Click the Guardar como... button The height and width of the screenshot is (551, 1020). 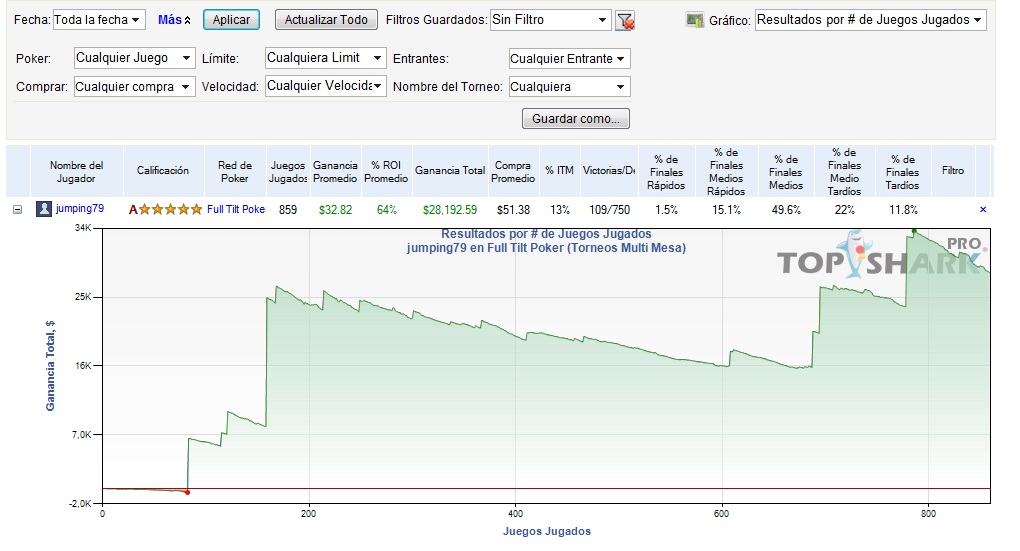(576, 118)
